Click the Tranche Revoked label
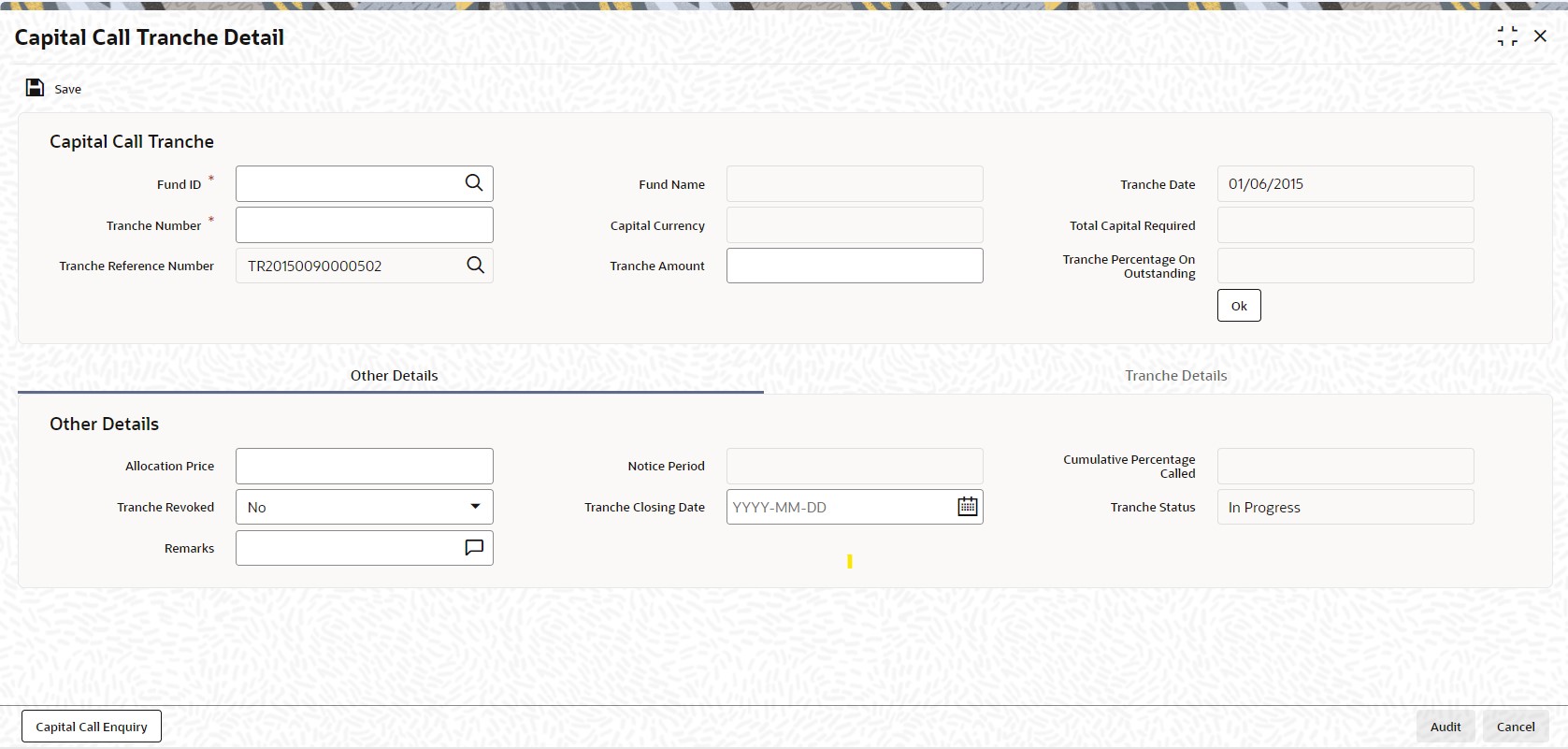1568x749 pixels. [165, 507]
